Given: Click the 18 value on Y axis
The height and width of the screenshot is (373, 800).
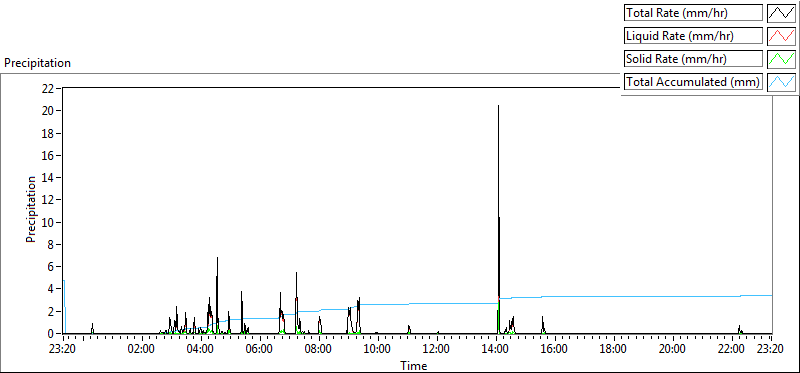Looking at the screenshot, I should pyautogui.click(x=48, y=133).
